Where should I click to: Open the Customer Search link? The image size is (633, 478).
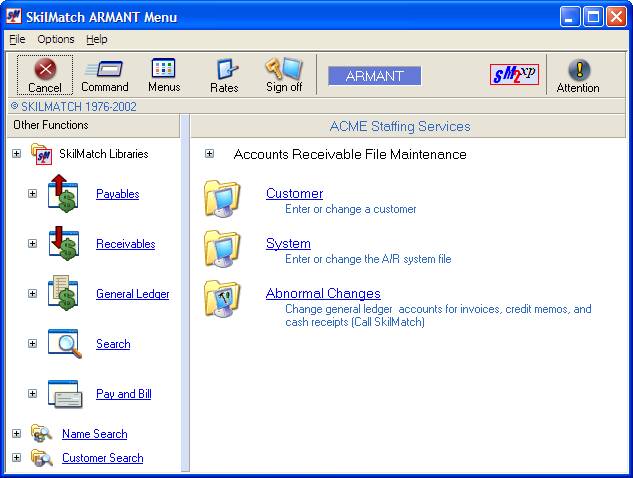pyautogui.click(x=103, y=458)
